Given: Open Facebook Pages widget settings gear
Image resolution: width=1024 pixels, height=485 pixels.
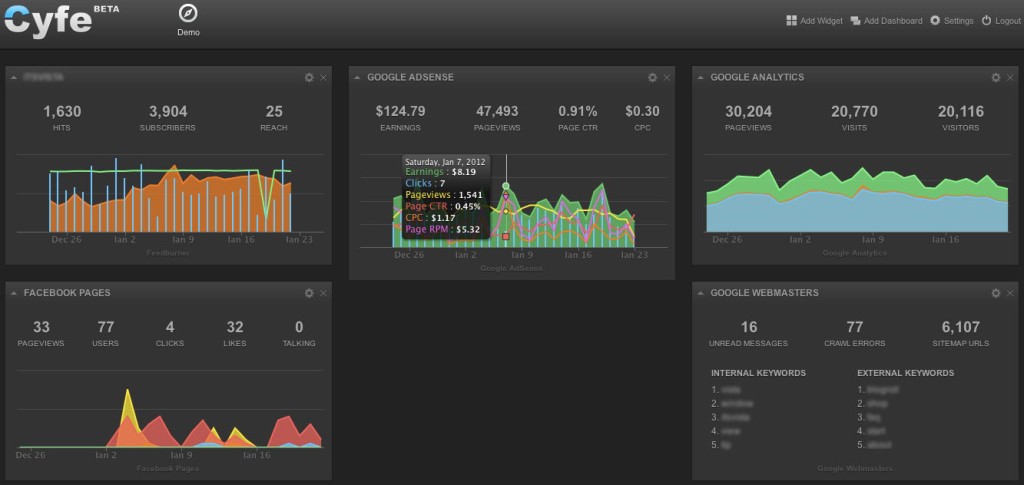Looking at the screenshot, I should 309,294.
